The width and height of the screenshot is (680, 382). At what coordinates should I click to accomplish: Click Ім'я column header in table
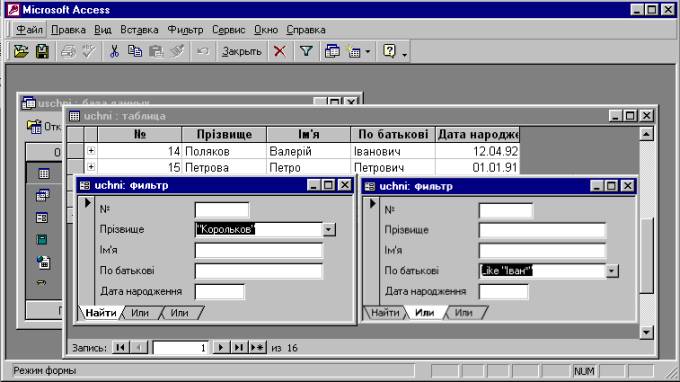point(308,134)
